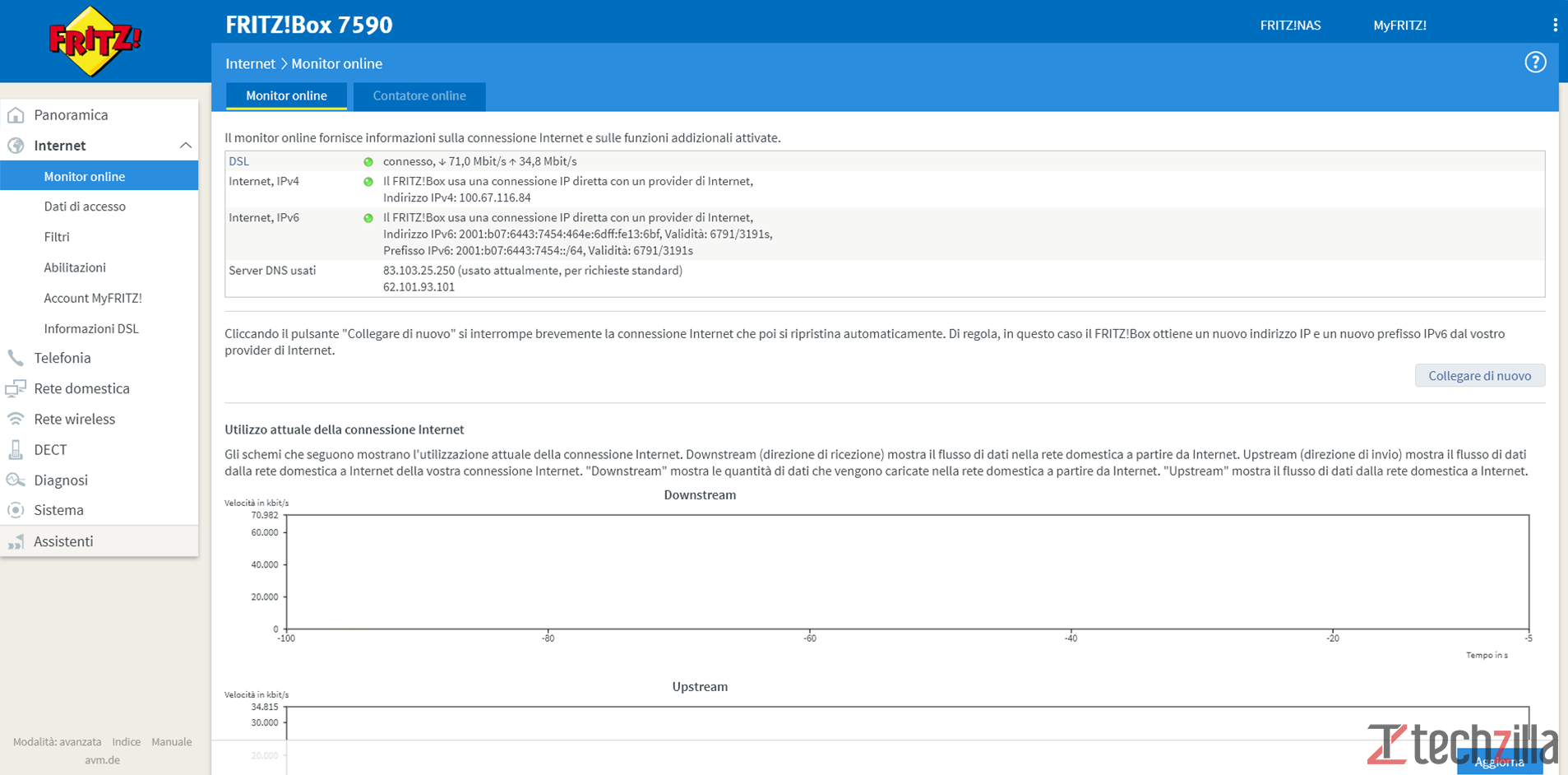The height and width of the screenshot is (775, 1568).
Task: Open FRITZ!NAS link in header
Action: pos(1290,26)
